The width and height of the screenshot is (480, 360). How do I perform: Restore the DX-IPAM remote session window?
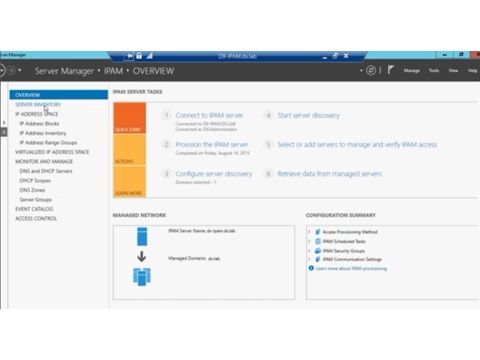coord(335,56)
